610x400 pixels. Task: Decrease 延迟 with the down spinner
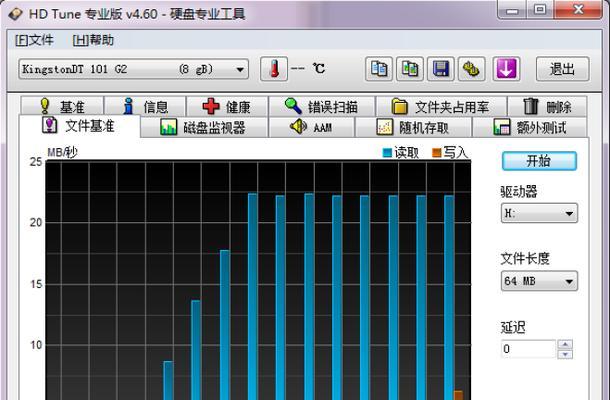tap(565, 354)
